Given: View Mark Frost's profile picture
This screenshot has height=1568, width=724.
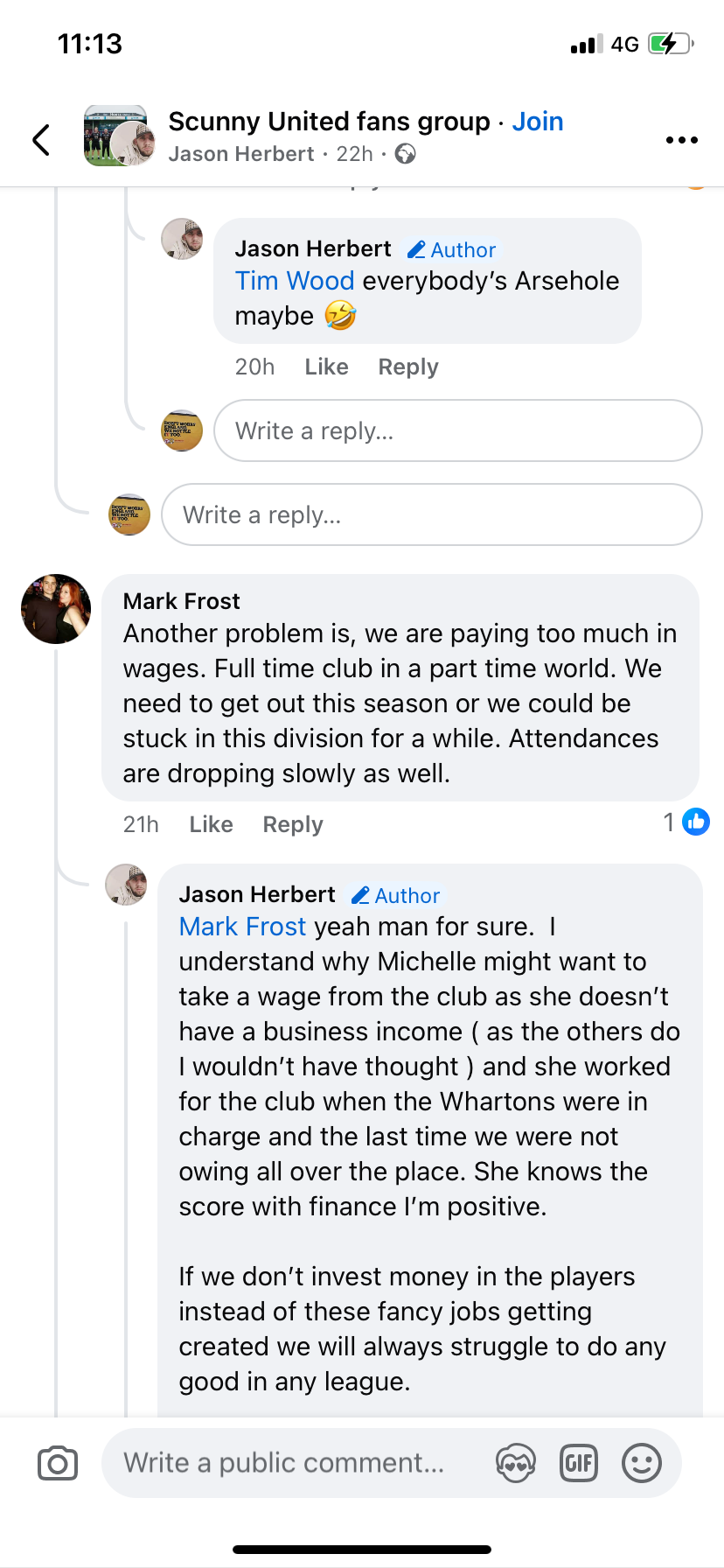Looking at the screenshot, I should 56,609.
